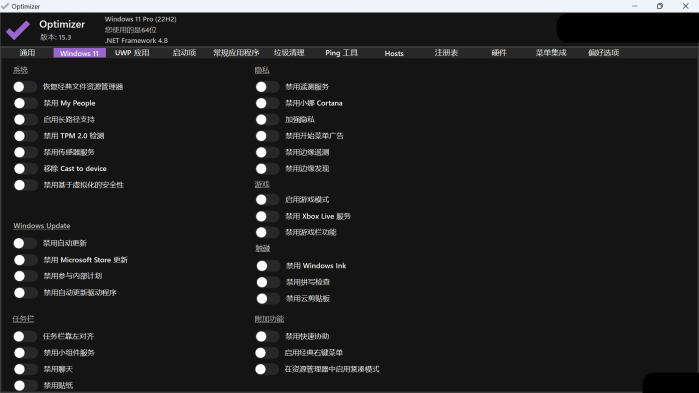This screenshot has width=699, height=393.
Task: Toggle 禁用开始菜单广告 switch
Action: [267, 136]
